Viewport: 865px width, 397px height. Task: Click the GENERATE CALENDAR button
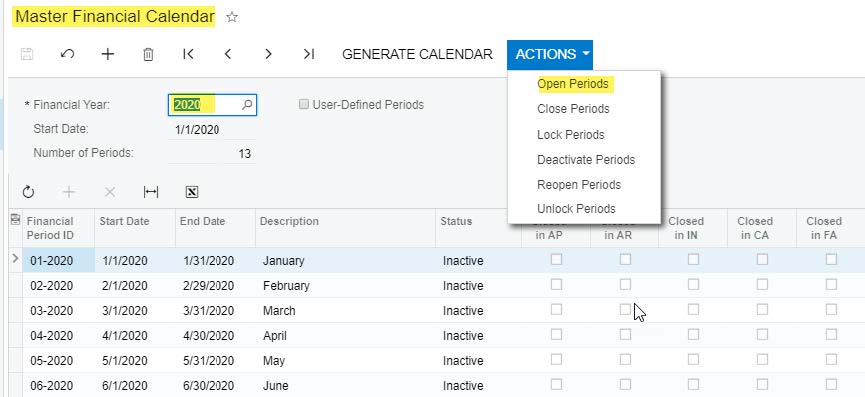[x=417, y=54]
